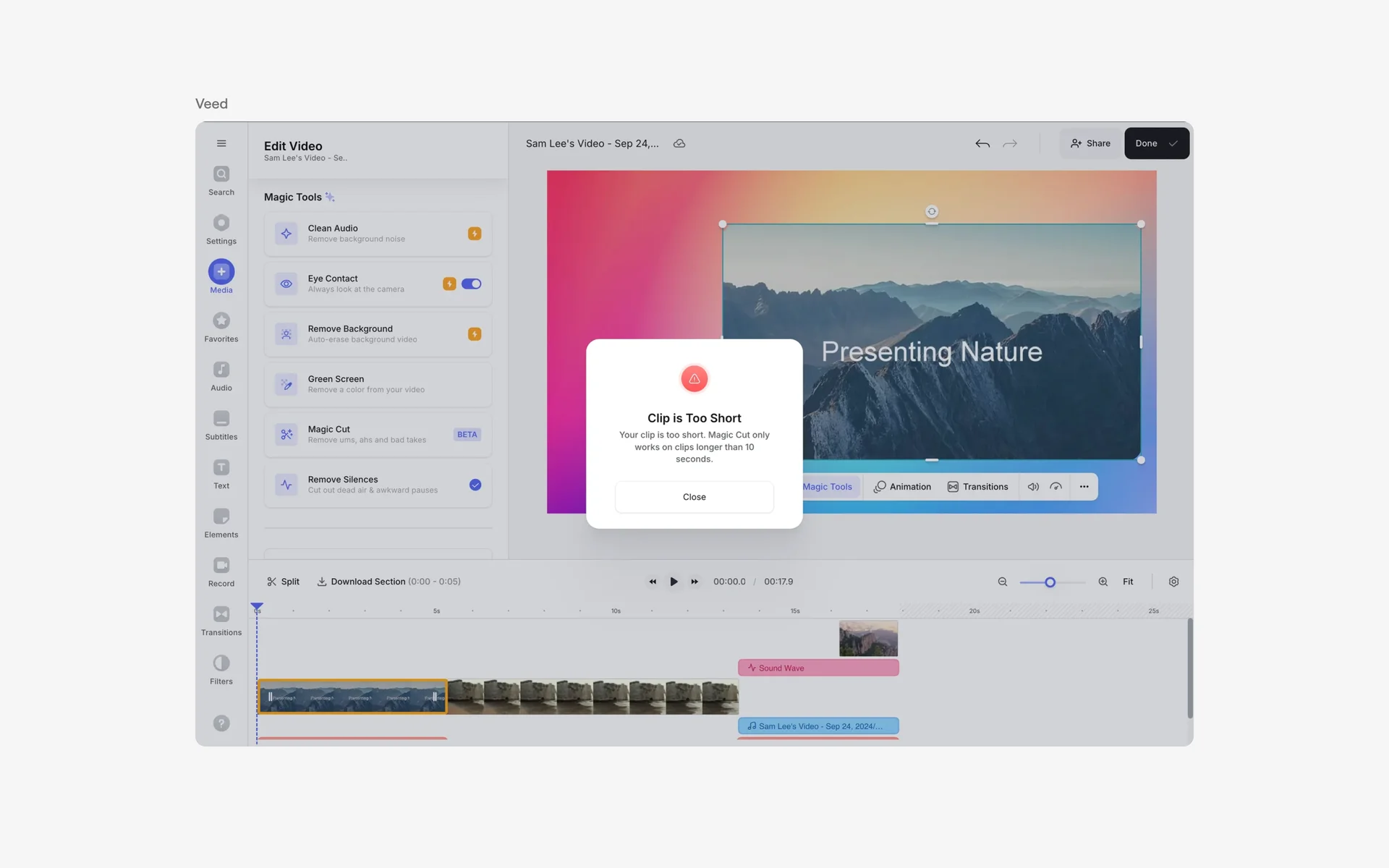
Task: Open the Search panel in the sidebar
Action: coord(221,179)
